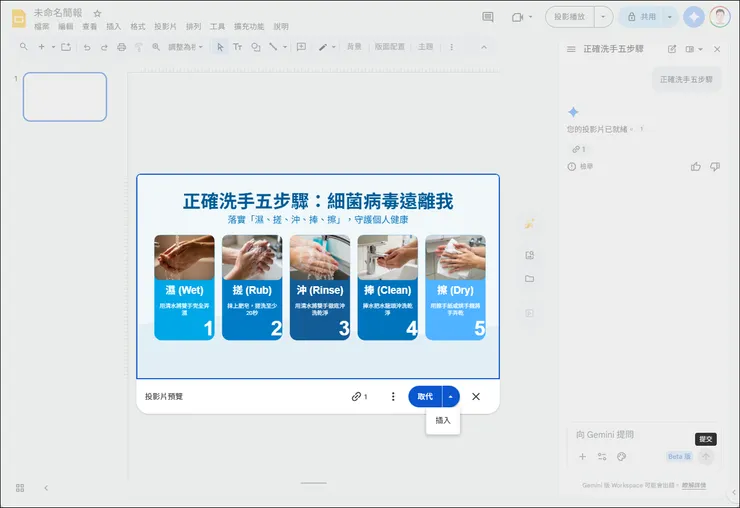Open the 格式 menu

[x=138, y=26]
